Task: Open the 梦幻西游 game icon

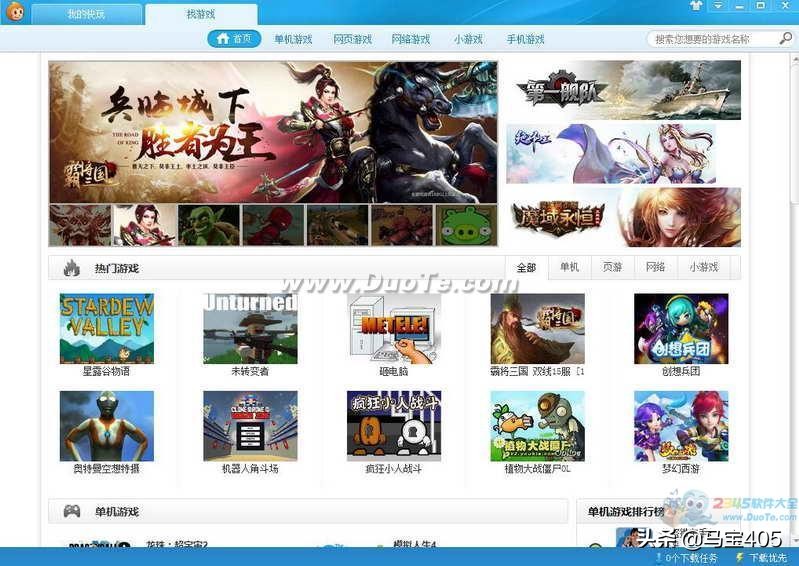Action: click(x=681, y=426)
